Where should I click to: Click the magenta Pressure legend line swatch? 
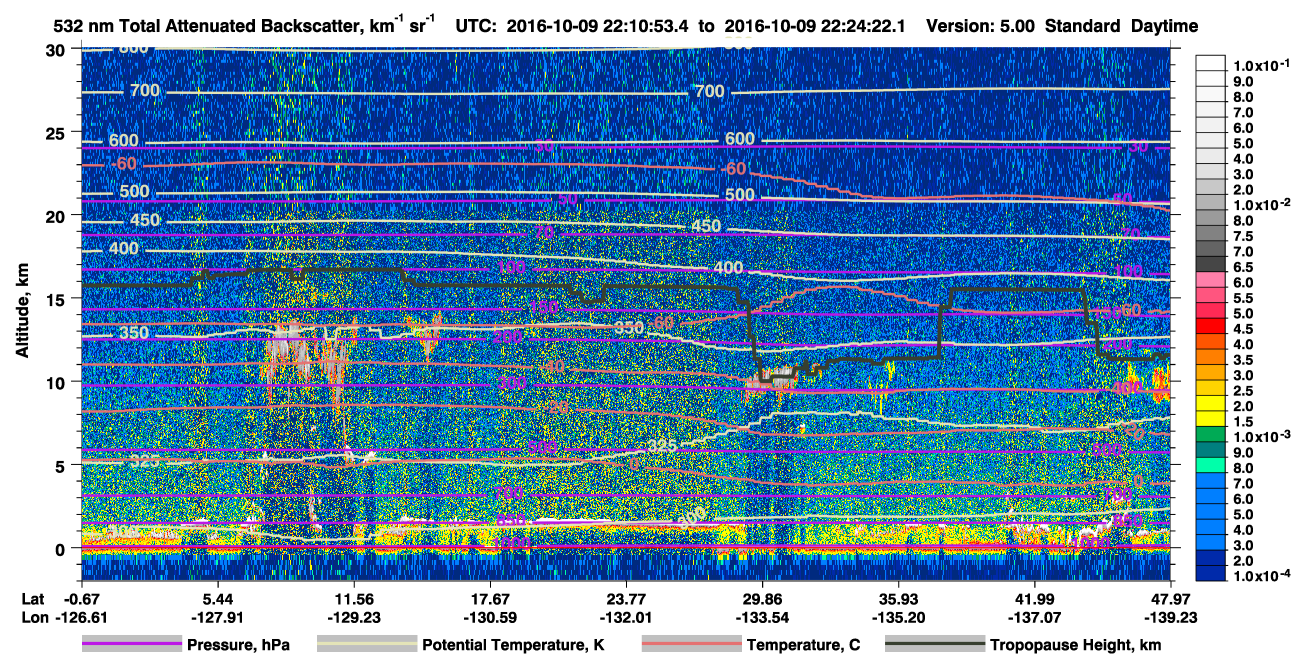131,646
